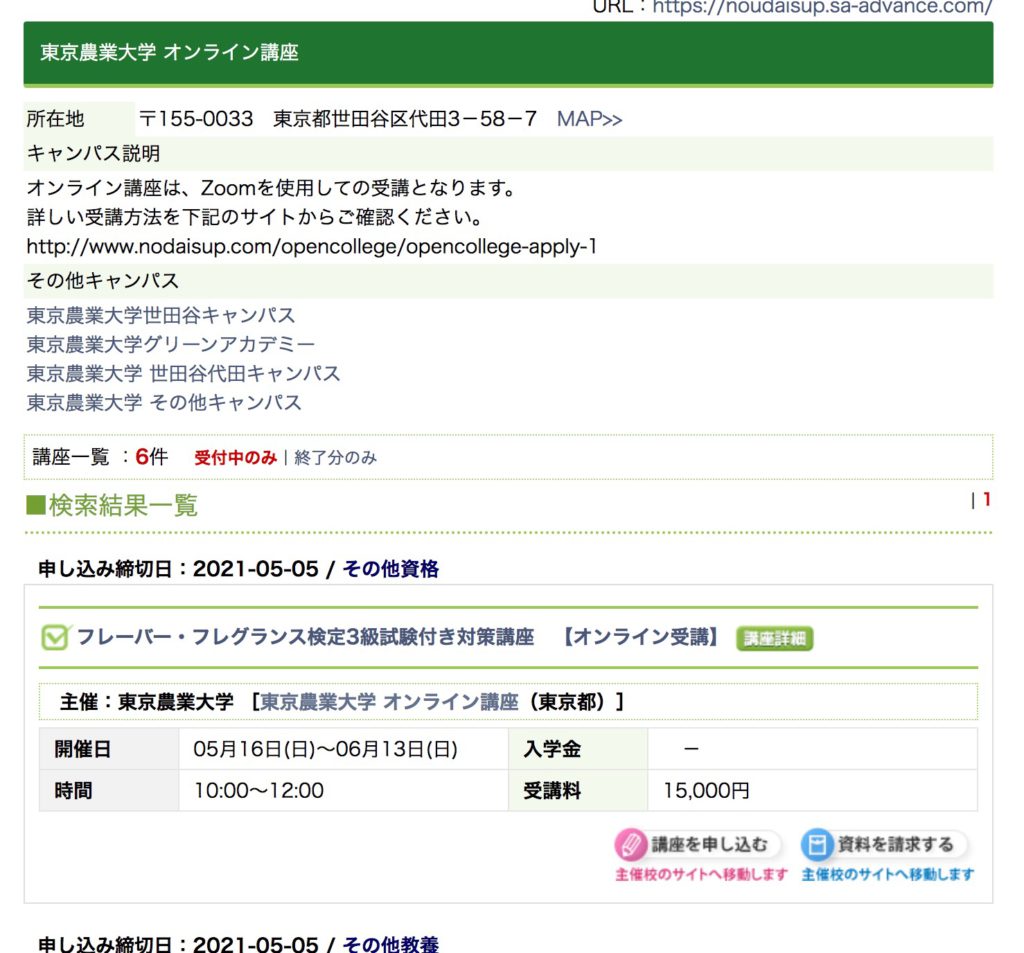
Task: Click blue 主催校のサイトへ移動します note
Action: click(x=888, y=874)
